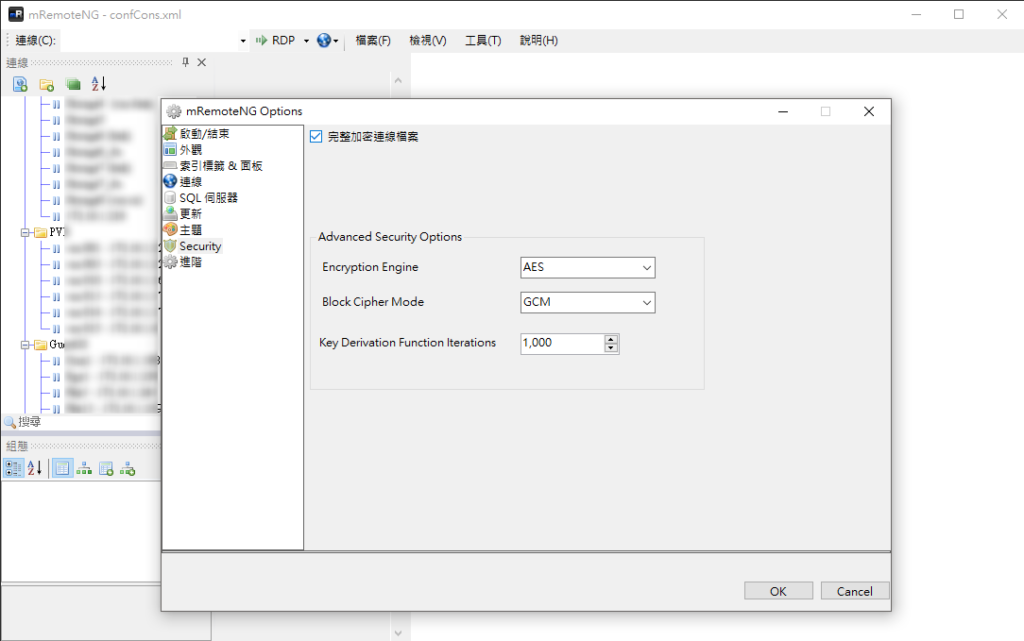Open the 檔案(F) menu

(x=373, y=40)
